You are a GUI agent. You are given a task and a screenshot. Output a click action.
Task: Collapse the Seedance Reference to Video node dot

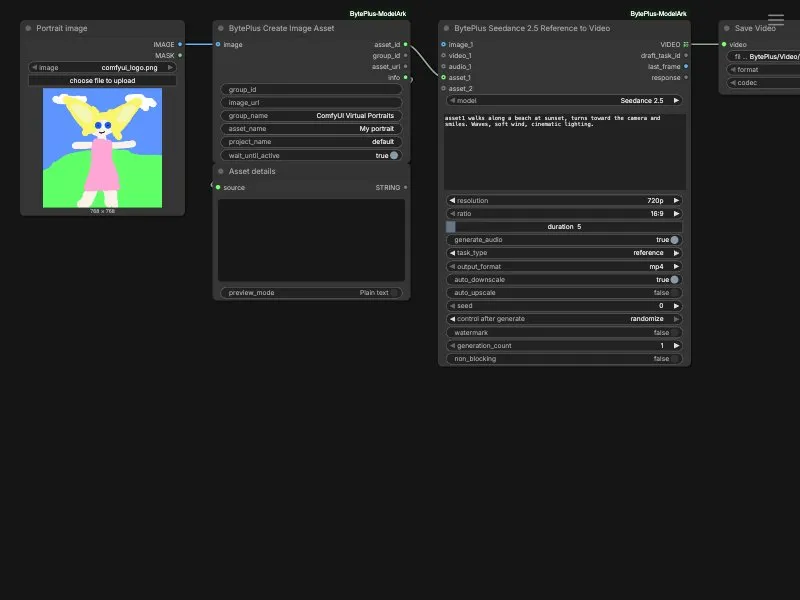pos(446,29)
